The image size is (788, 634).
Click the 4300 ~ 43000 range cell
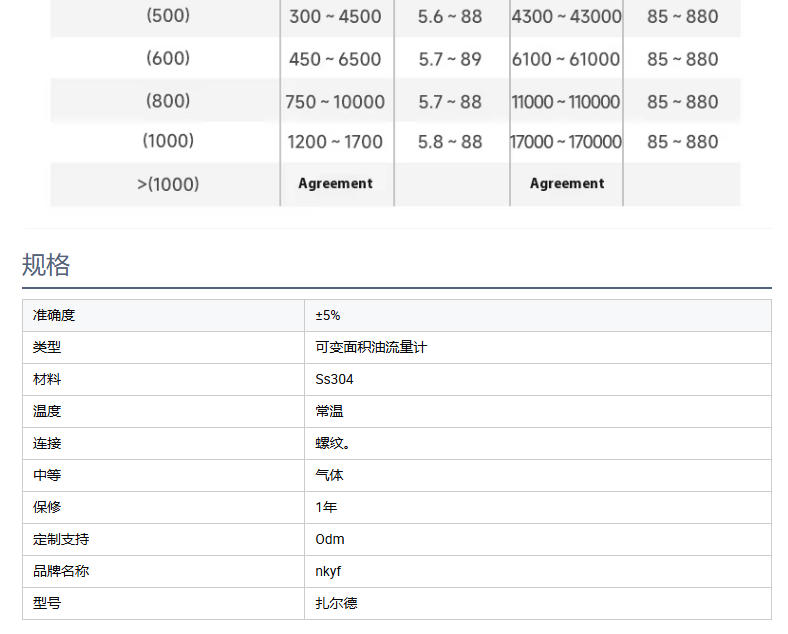pos(566,16)
